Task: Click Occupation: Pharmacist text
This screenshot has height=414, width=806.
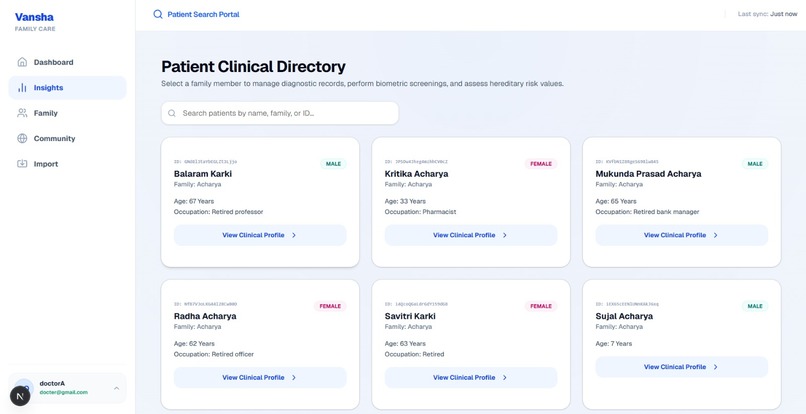Action: click(x=420, y=212)
